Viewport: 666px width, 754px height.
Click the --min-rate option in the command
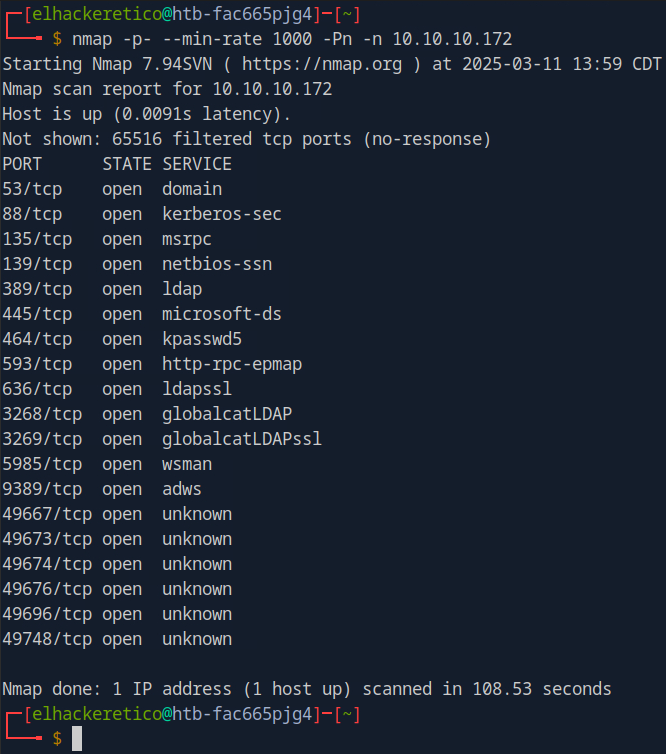click(x=197, y=39)
